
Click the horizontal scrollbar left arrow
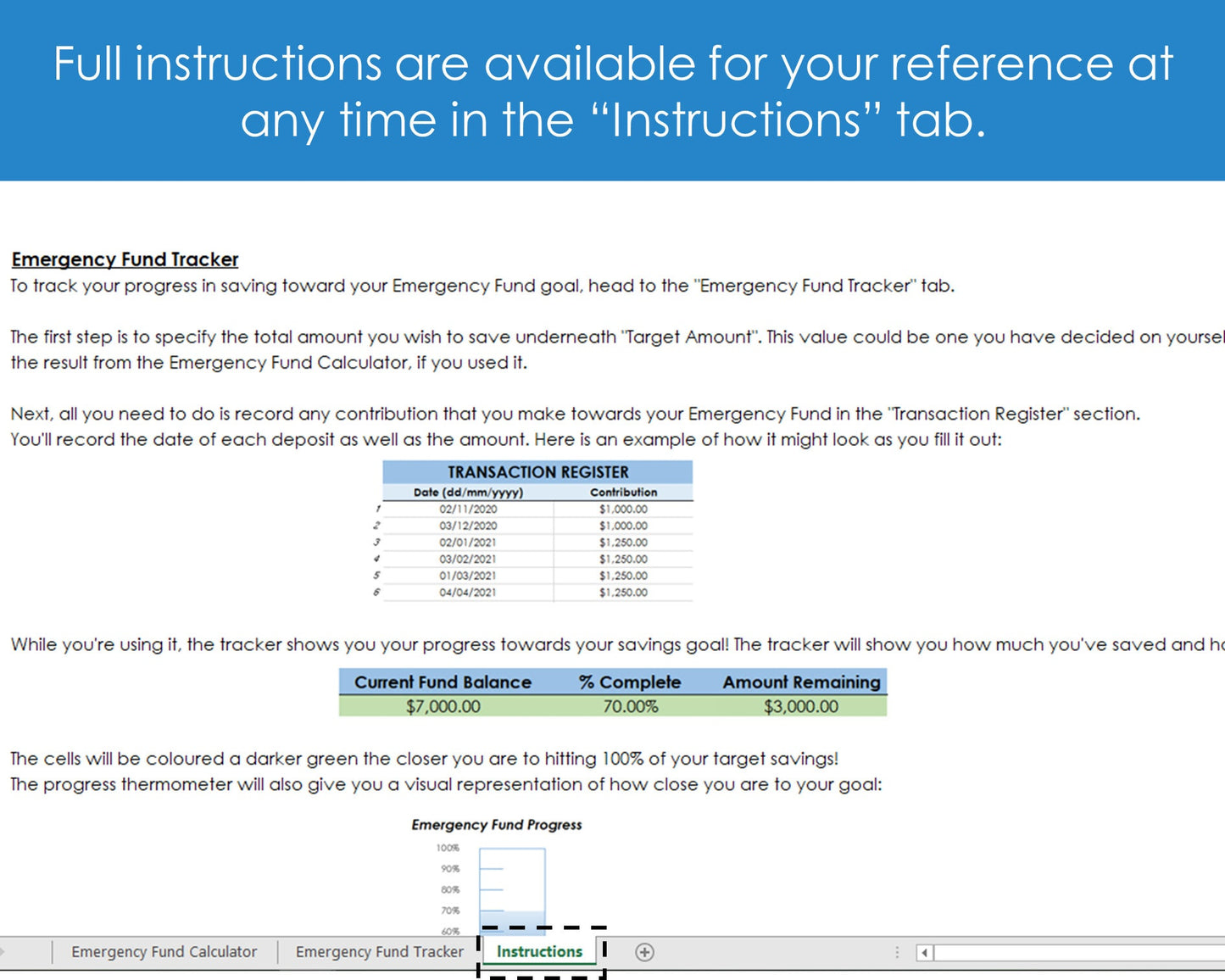click(924, 953)
